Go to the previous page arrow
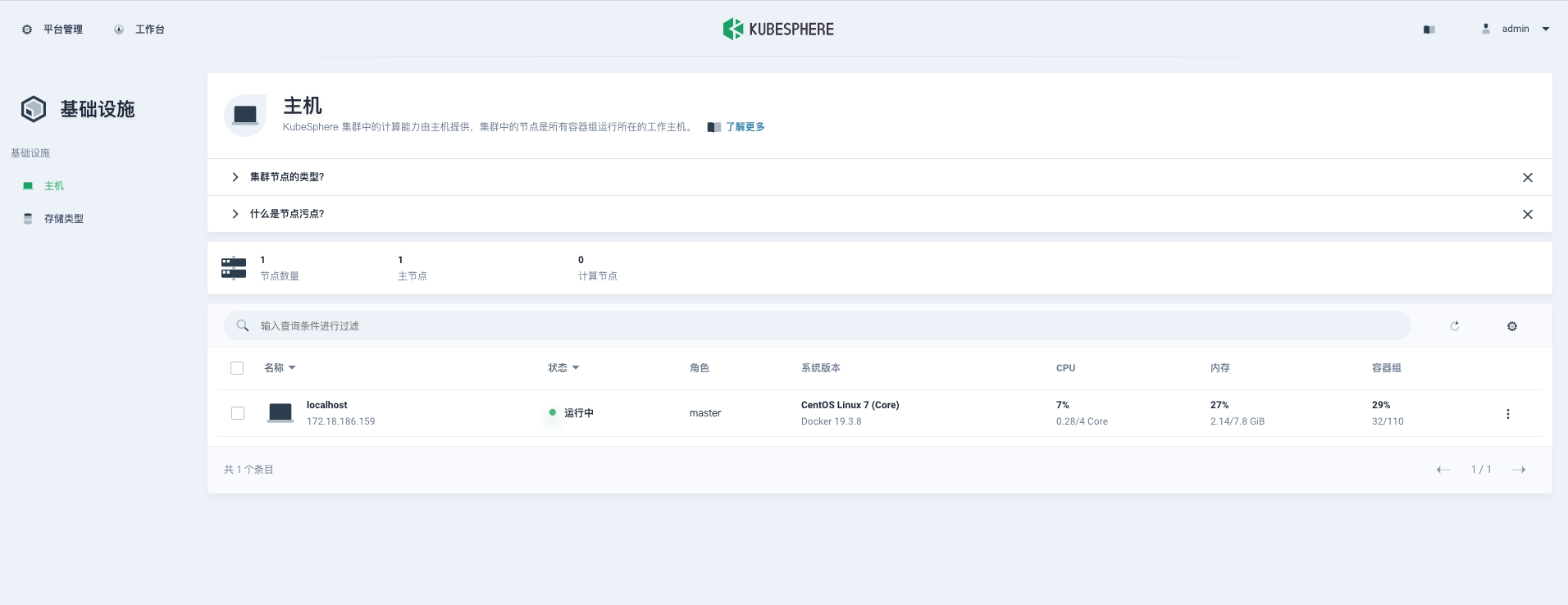Image resolution: width=1568 pixels, height=605 pixels. point(1443,470)
